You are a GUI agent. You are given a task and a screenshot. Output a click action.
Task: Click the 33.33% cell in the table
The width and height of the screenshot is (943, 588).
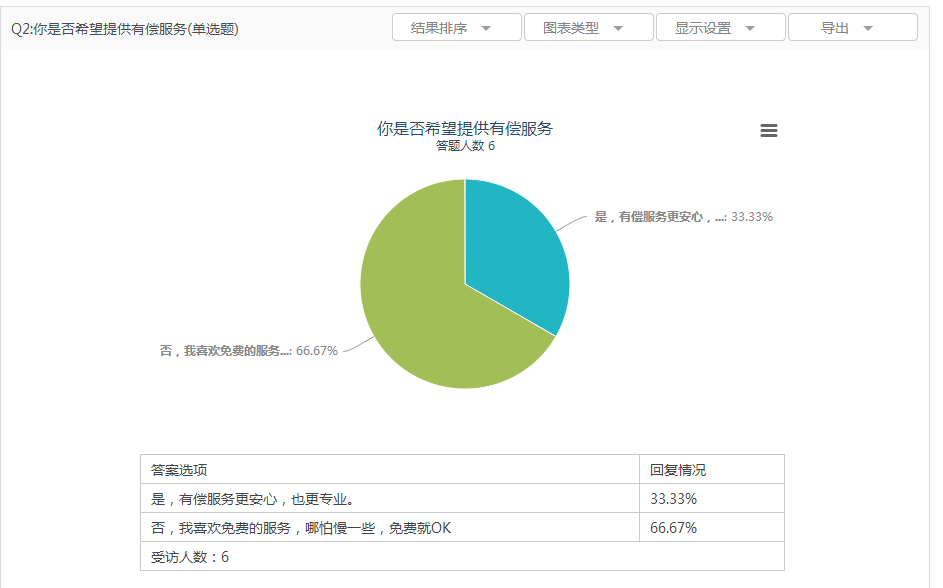tap(674, 498)
